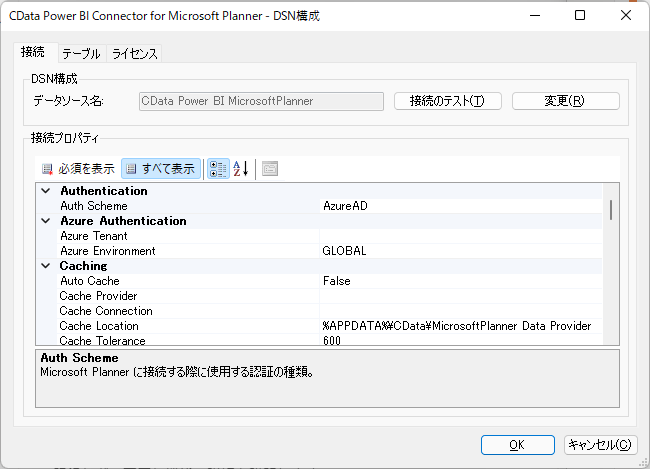The image size is (650, 469).
Task: Click the 変更 button
Action: (x=565, y=101)
